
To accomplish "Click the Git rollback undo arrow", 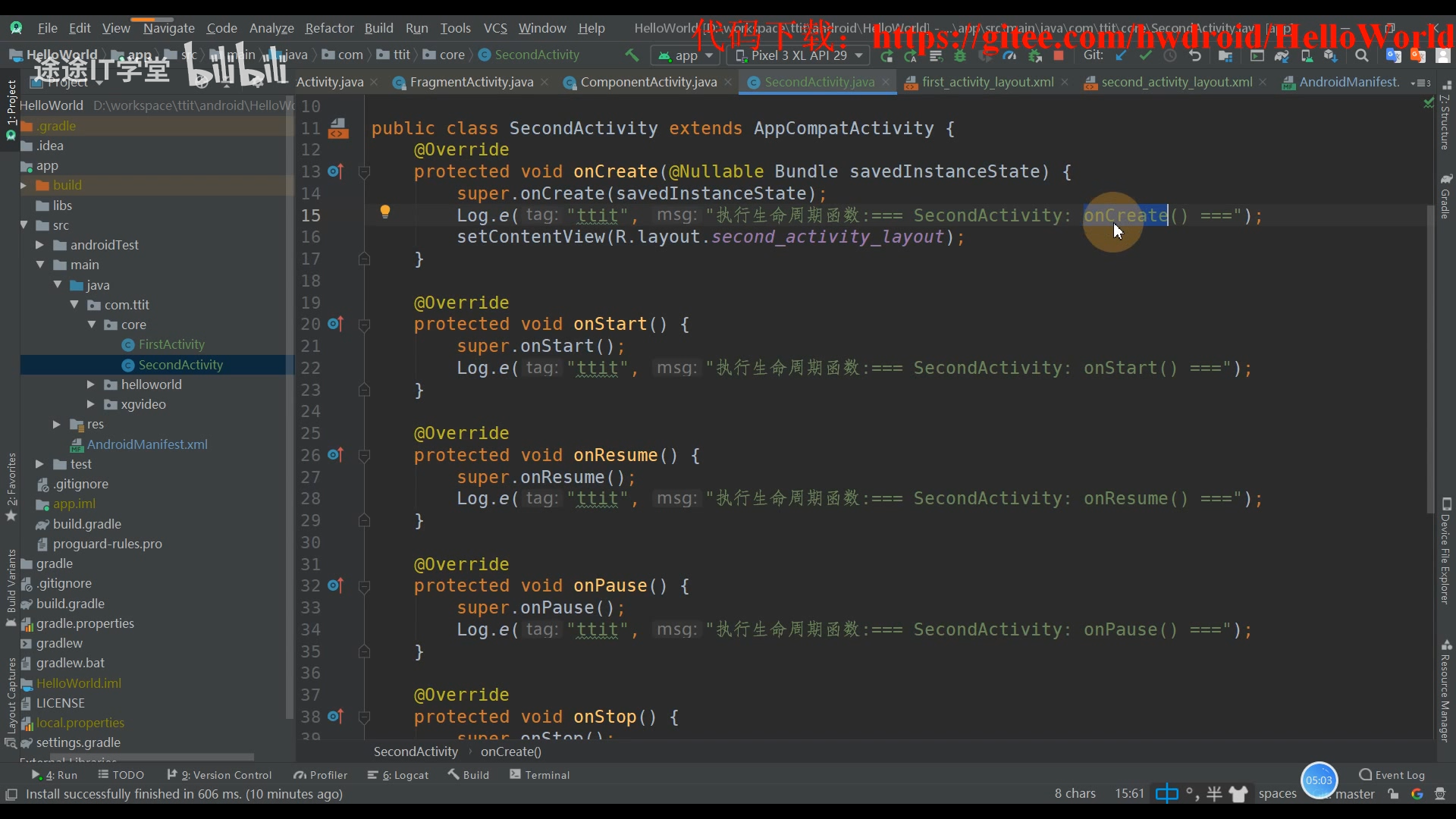I will (1195, 55).
